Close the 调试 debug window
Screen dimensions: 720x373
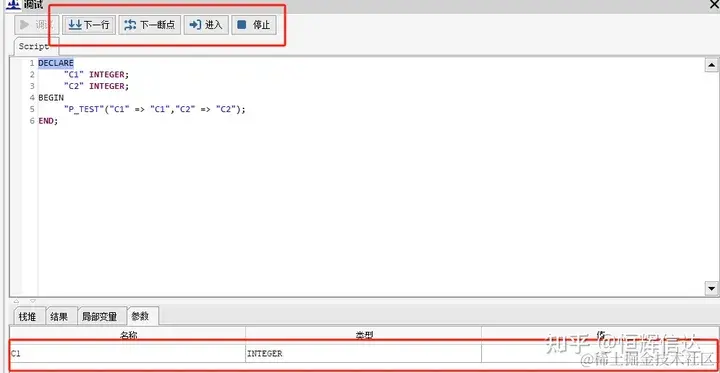point(714,5)
